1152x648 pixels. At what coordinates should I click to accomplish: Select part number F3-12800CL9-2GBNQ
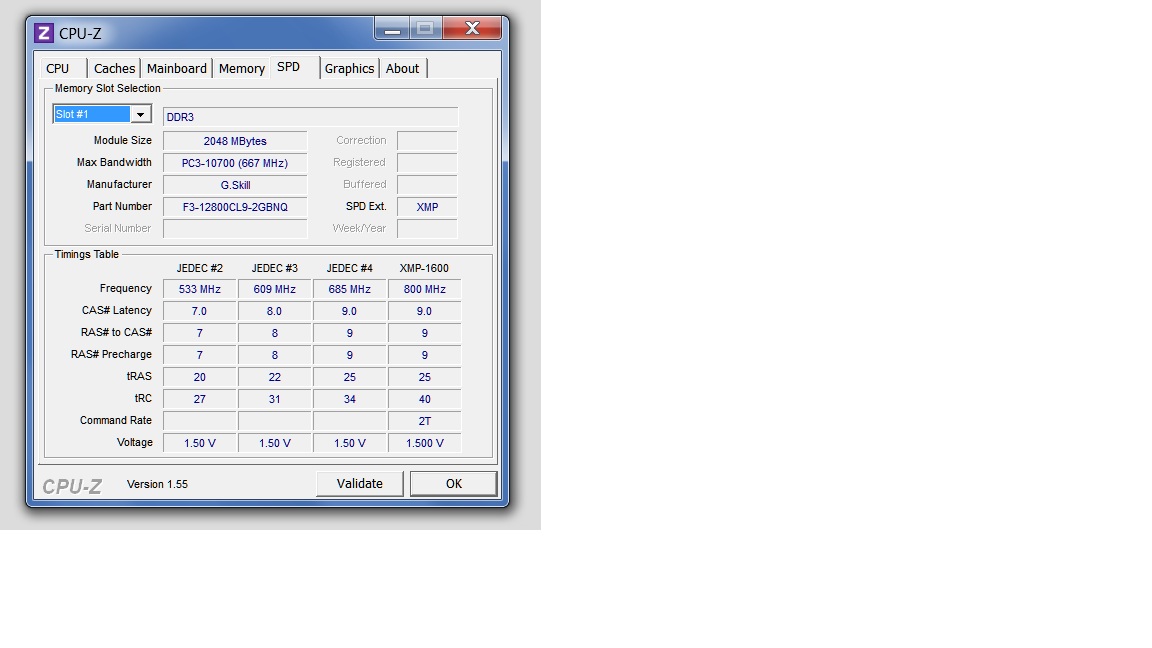pos(235,207)
